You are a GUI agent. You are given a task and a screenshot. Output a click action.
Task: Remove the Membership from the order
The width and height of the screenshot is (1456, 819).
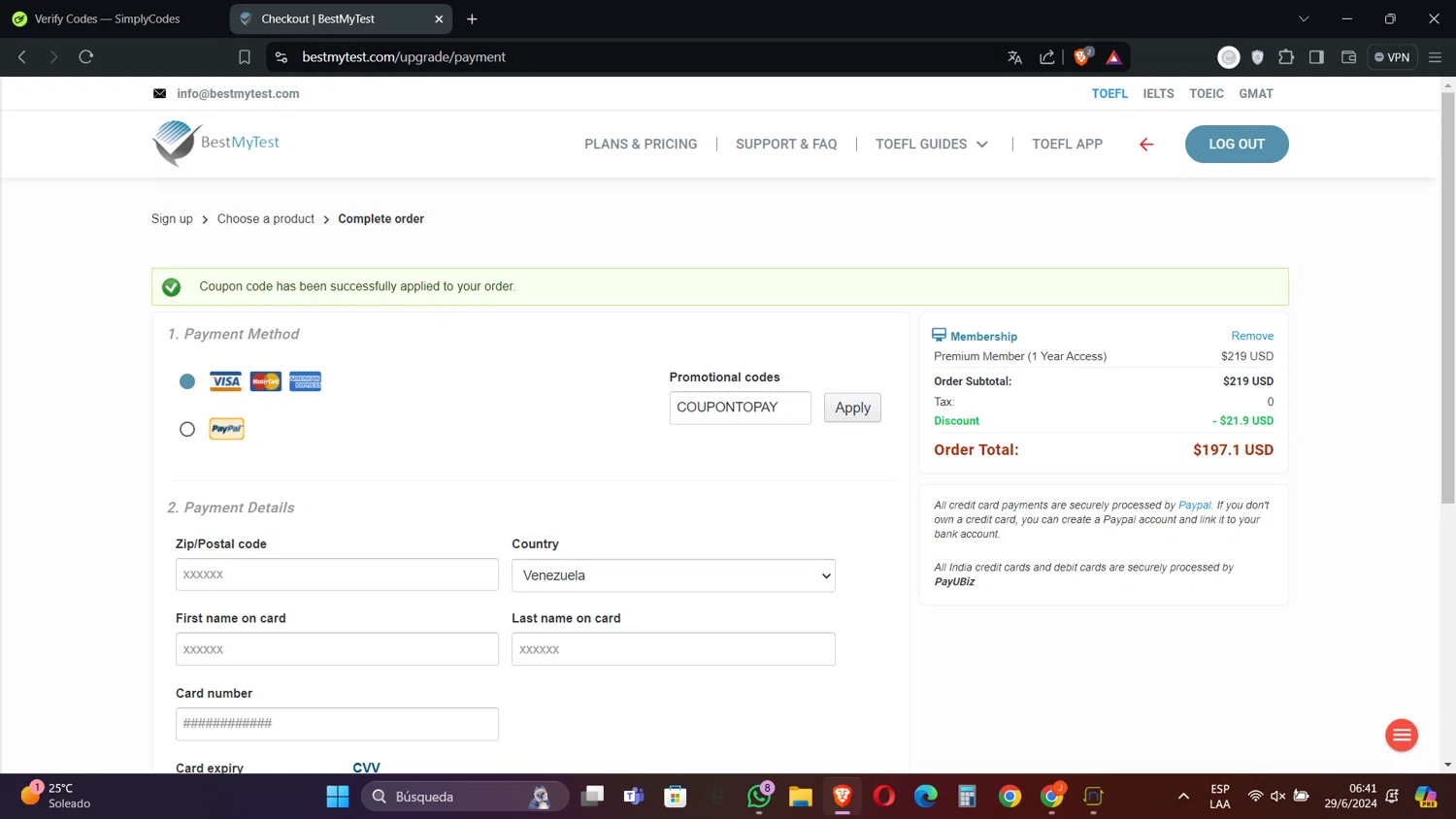(x=1252, y=336)
